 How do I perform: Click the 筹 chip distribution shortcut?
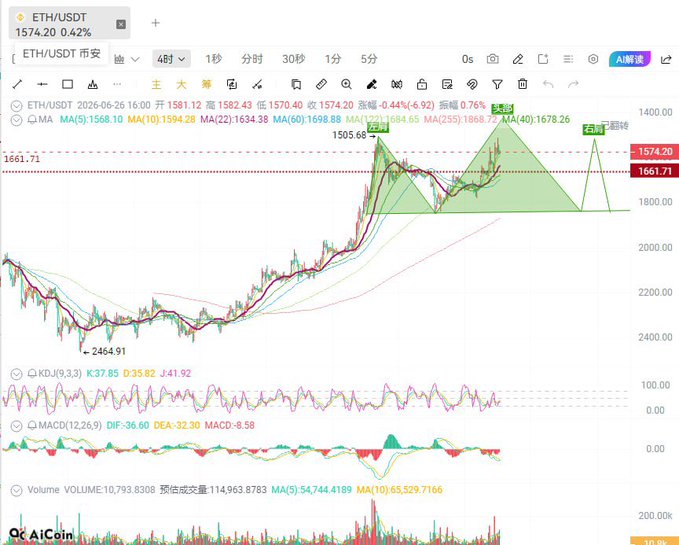(x=207, y=84)
